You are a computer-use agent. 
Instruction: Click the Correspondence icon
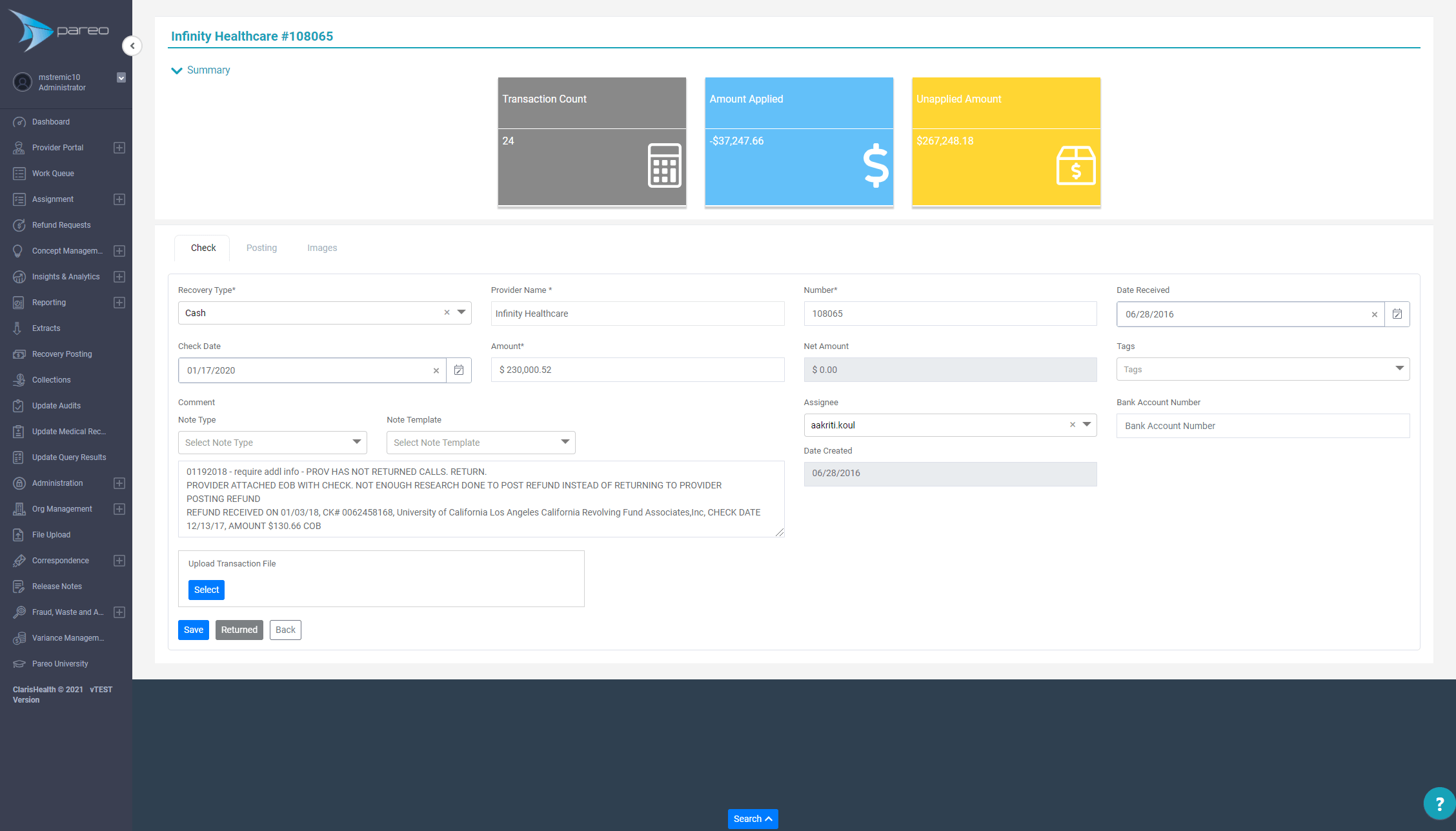click(19, 561)
